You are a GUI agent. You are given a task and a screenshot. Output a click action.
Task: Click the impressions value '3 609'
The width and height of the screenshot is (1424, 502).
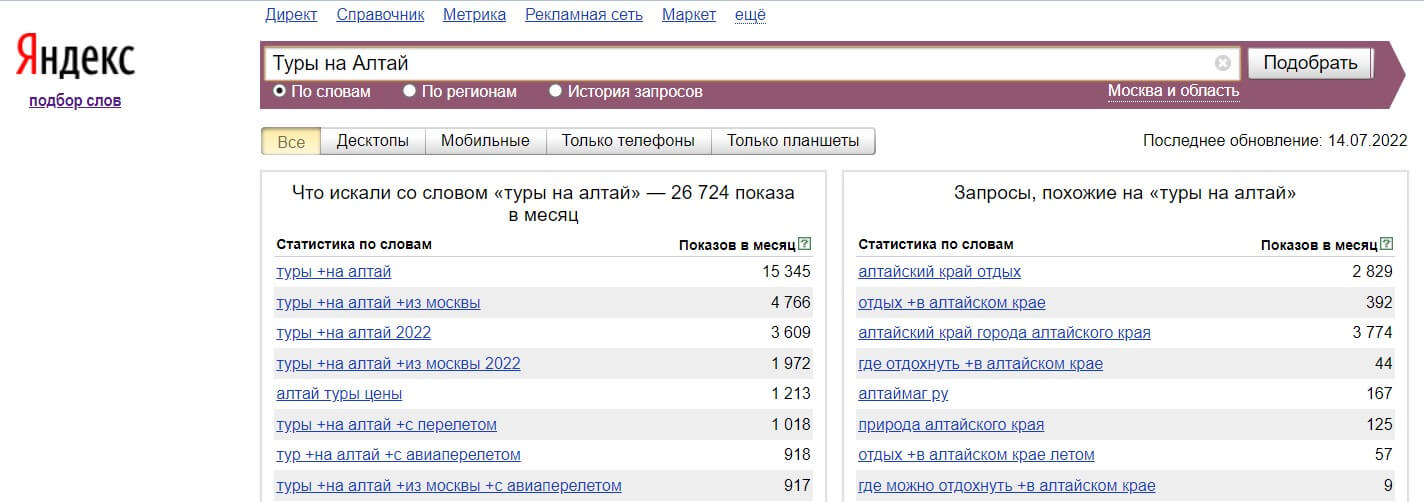click(x=790, y=333)
